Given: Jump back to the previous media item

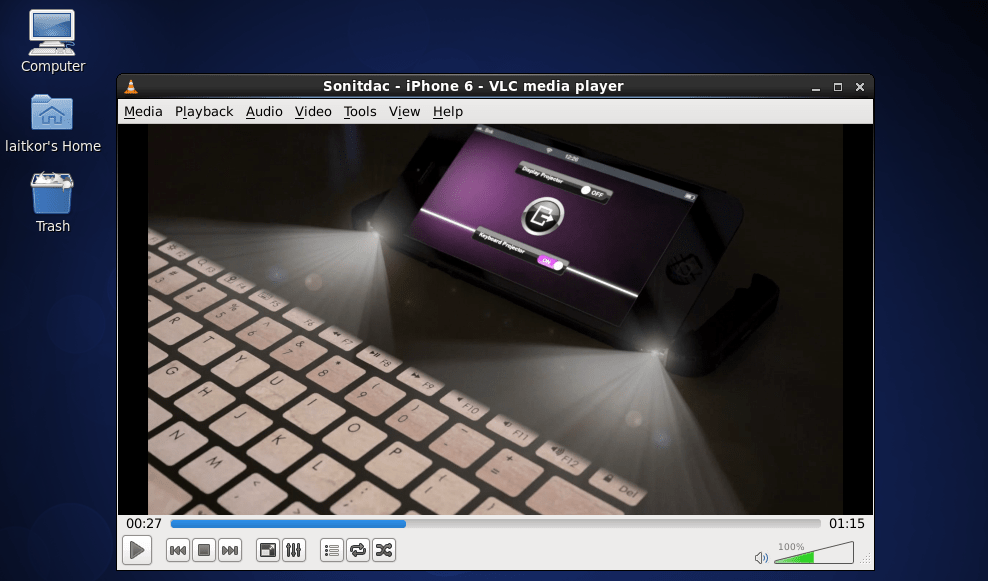Looking at the screenshot, I should pyautogui.click(x=177, y=550).
